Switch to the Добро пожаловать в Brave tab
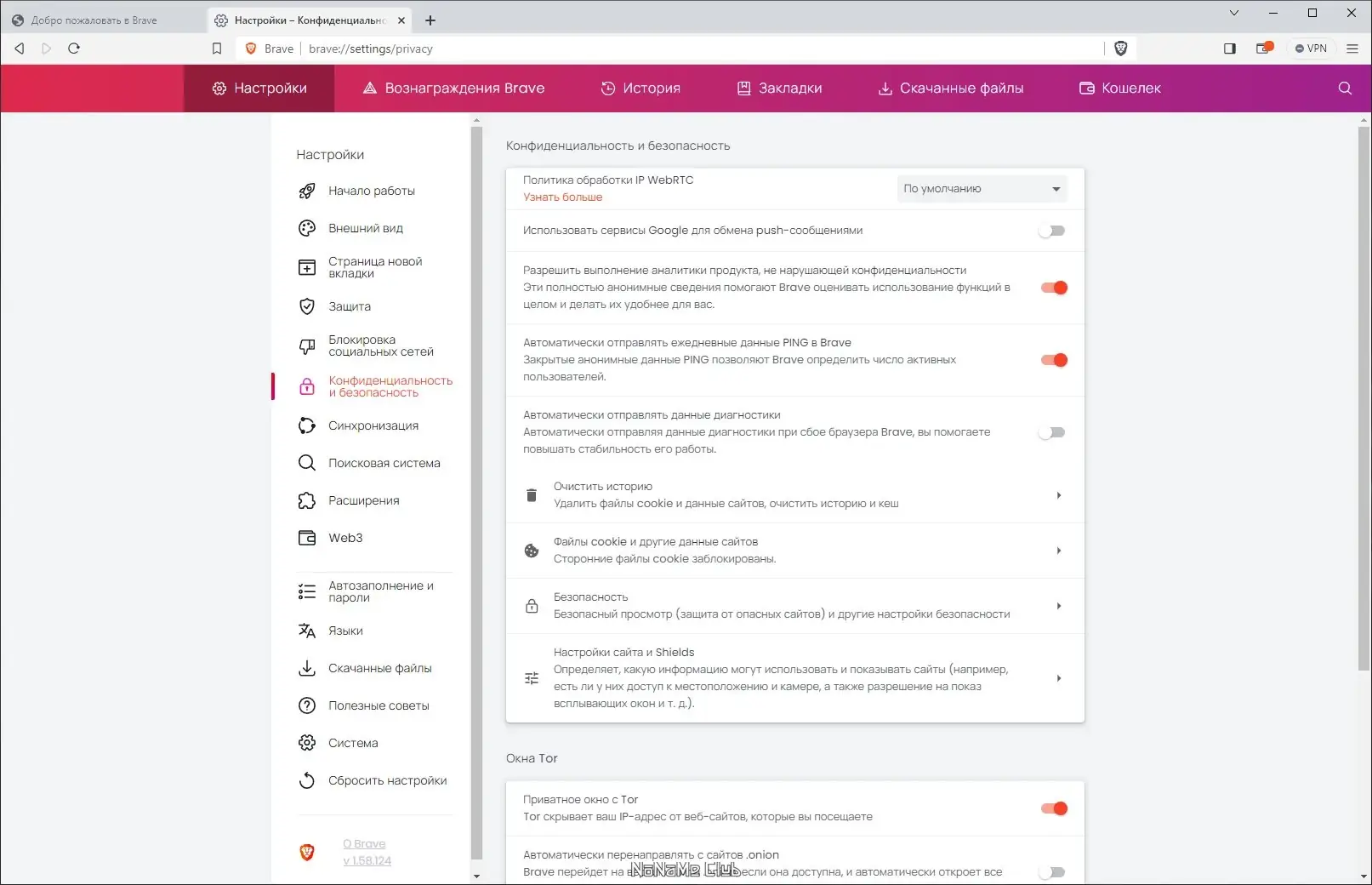1372x885 pixels. 102,20
